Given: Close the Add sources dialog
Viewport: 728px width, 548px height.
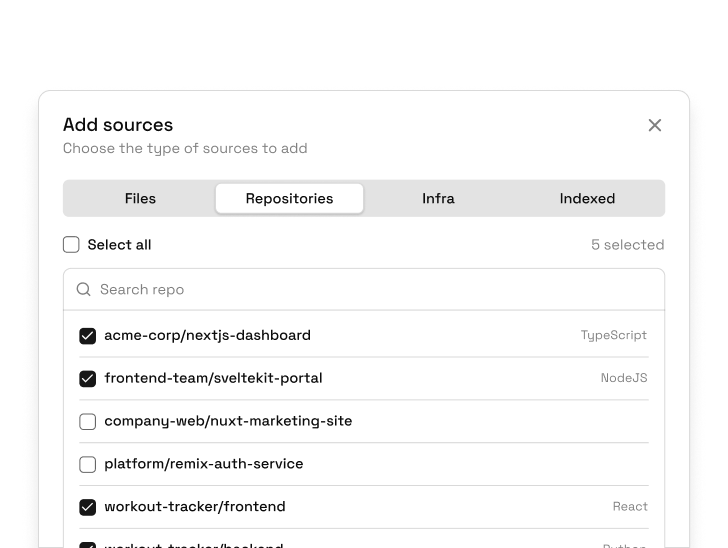Looking at the screenshot, I should [655, 125].
